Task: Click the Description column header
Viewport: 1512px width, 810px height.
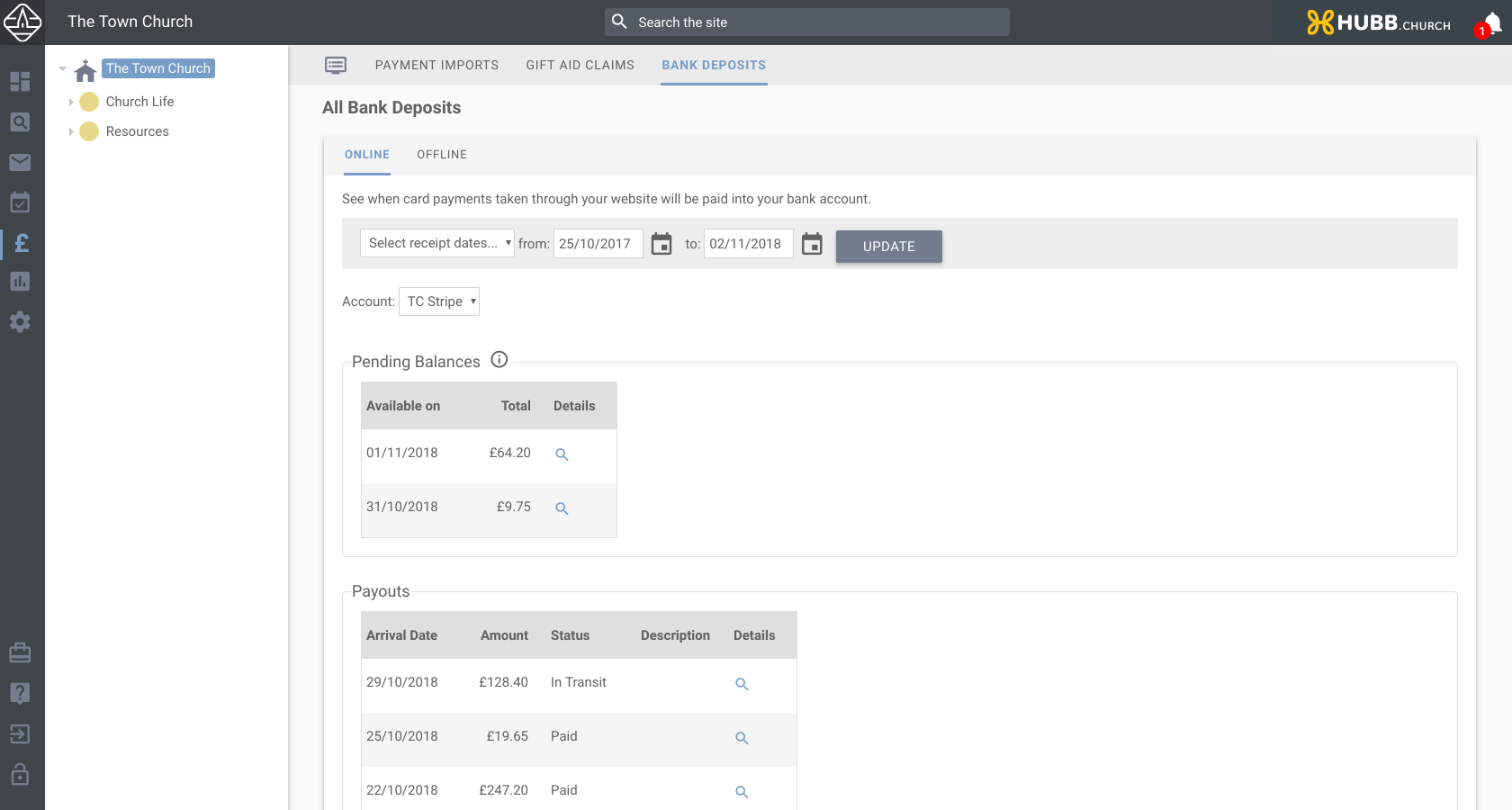Action: coord(675,635)
